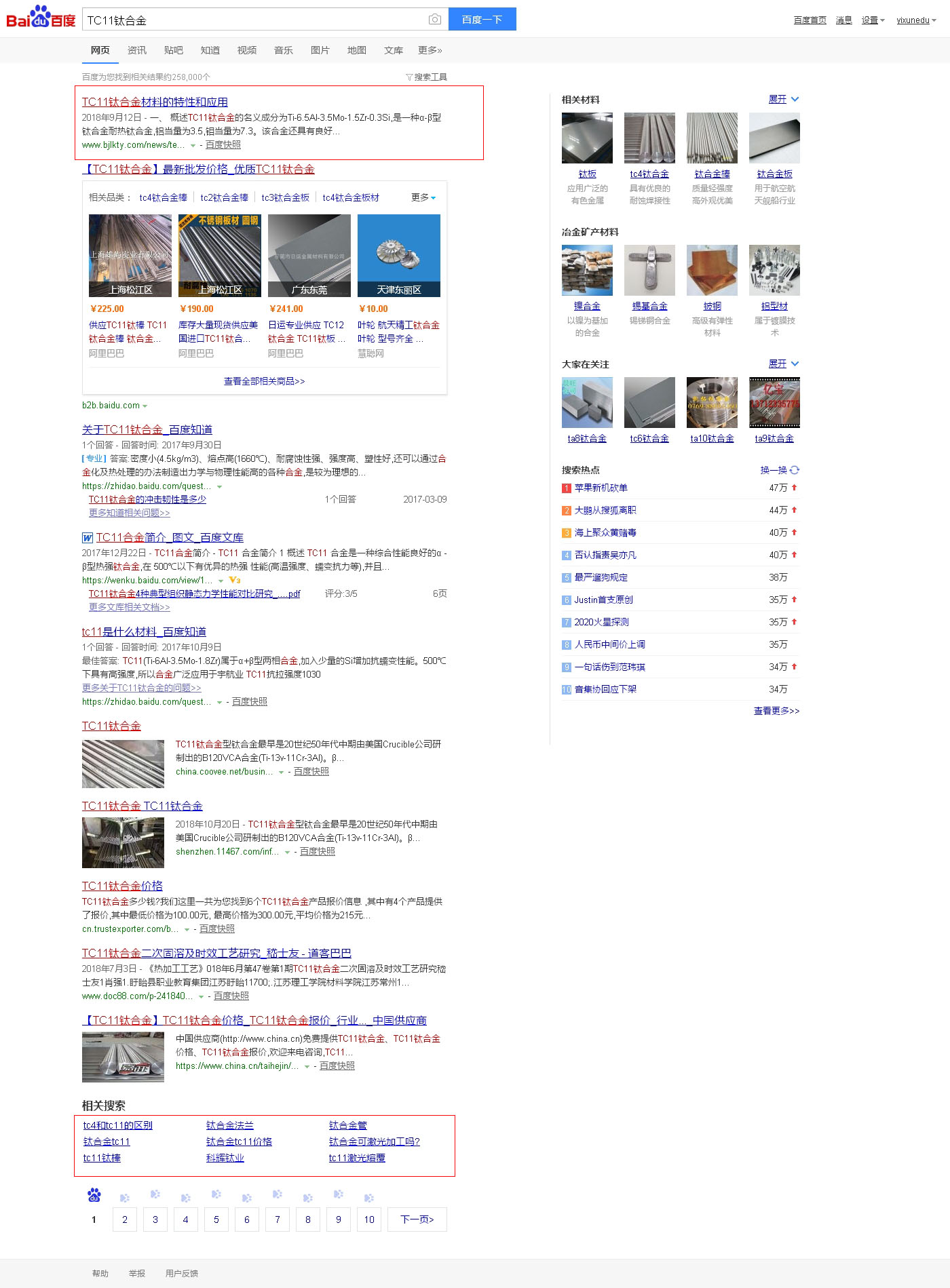Image resolution: width=950 pixels, height=1288 pixels.
Task: Open related search 钛合金可激光加工吗?
Action: tap(375, 1141)
